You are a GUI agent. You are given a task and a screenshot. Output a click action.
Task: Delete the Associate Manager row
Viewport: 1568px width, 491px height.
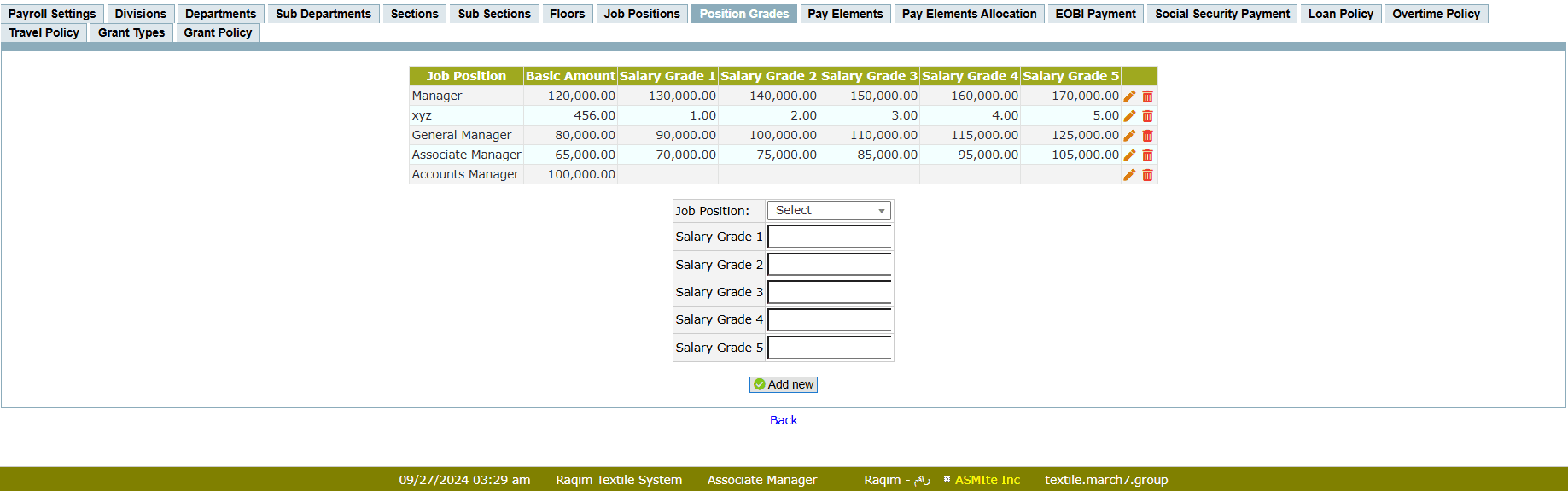pyautogui.click(x=1147, y=155)
